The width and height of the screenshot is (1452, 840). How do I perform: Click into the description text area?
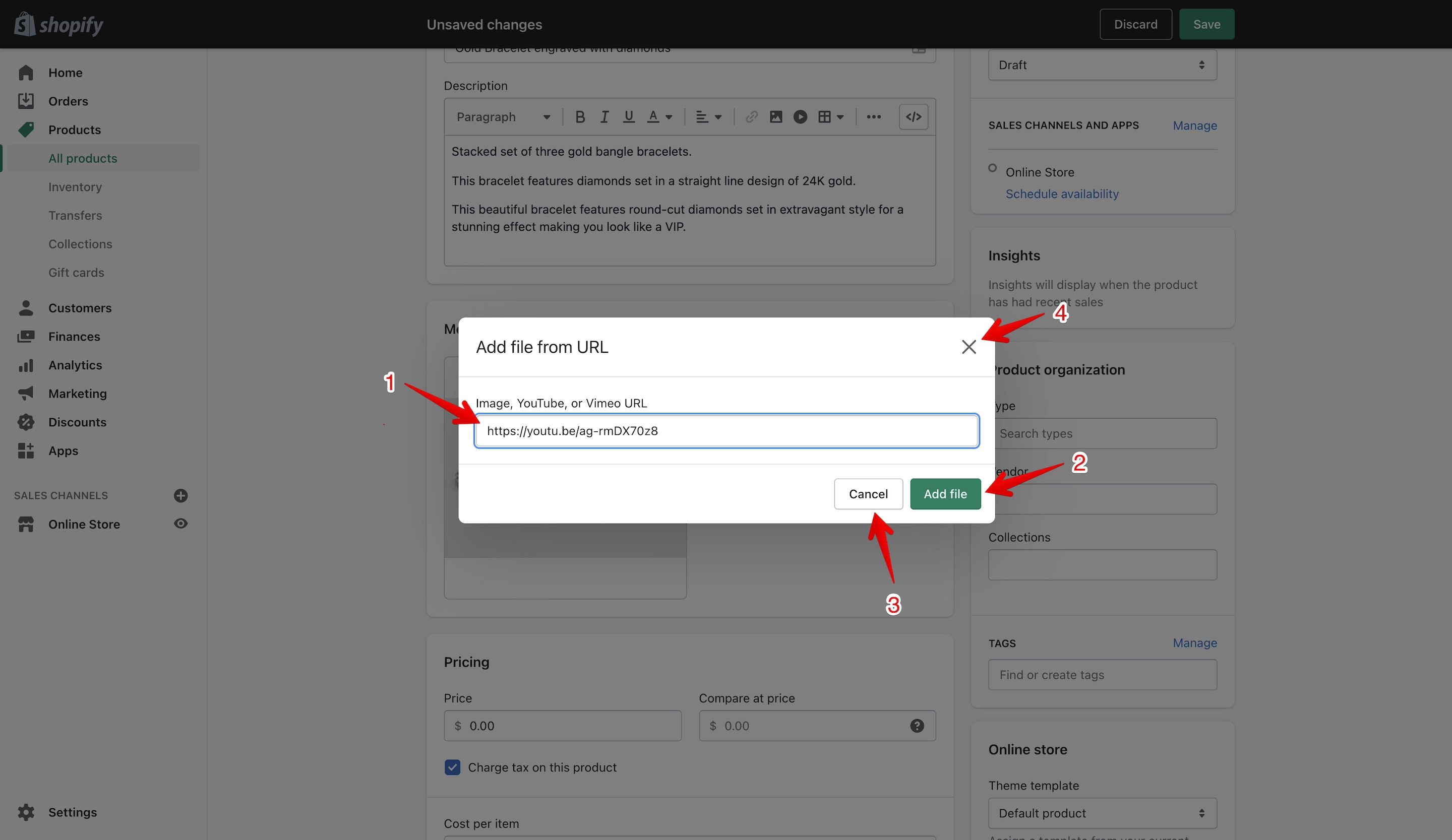(690, 201)
